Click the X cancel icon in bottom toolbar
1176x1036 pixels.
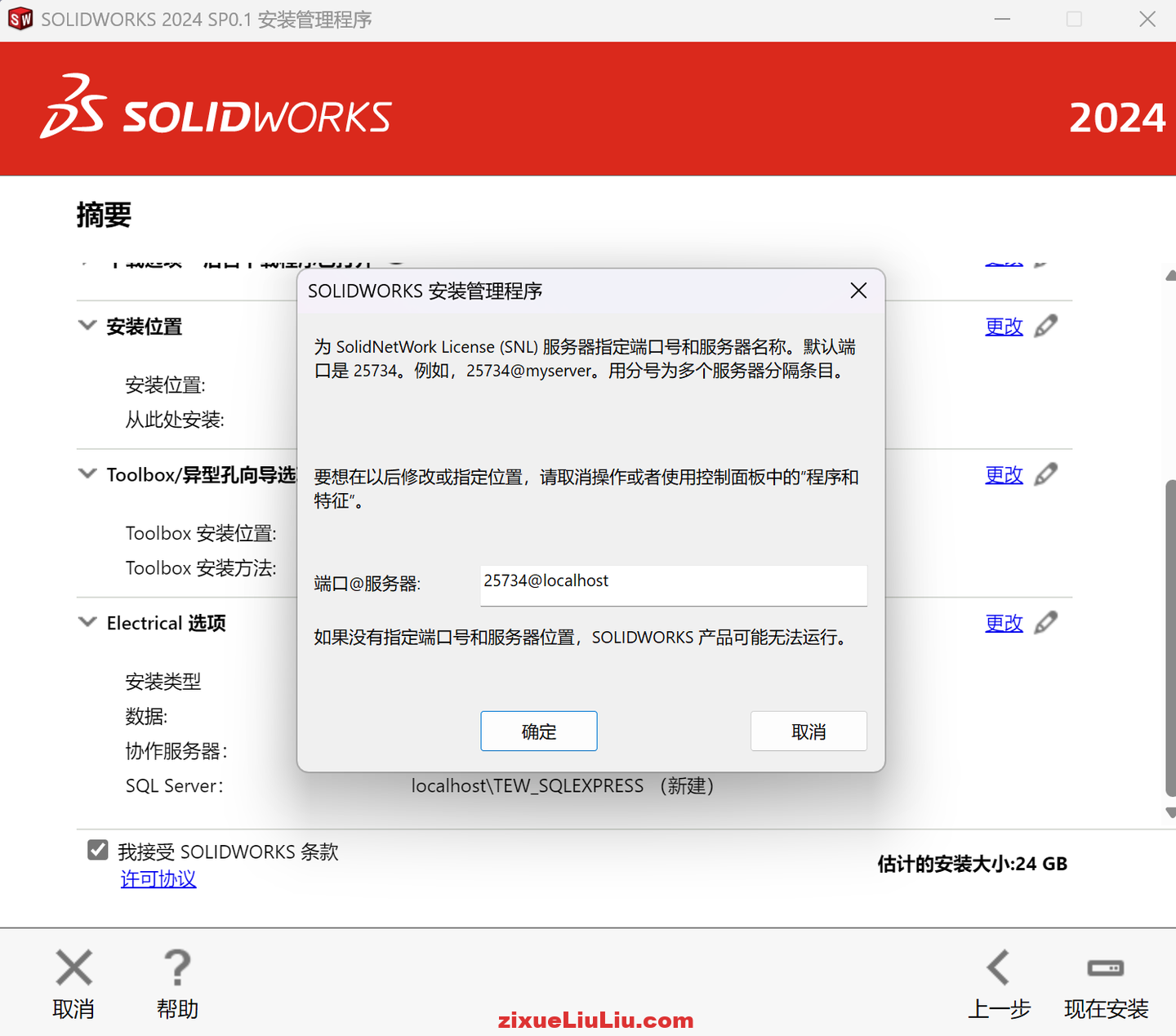[73, 967]
